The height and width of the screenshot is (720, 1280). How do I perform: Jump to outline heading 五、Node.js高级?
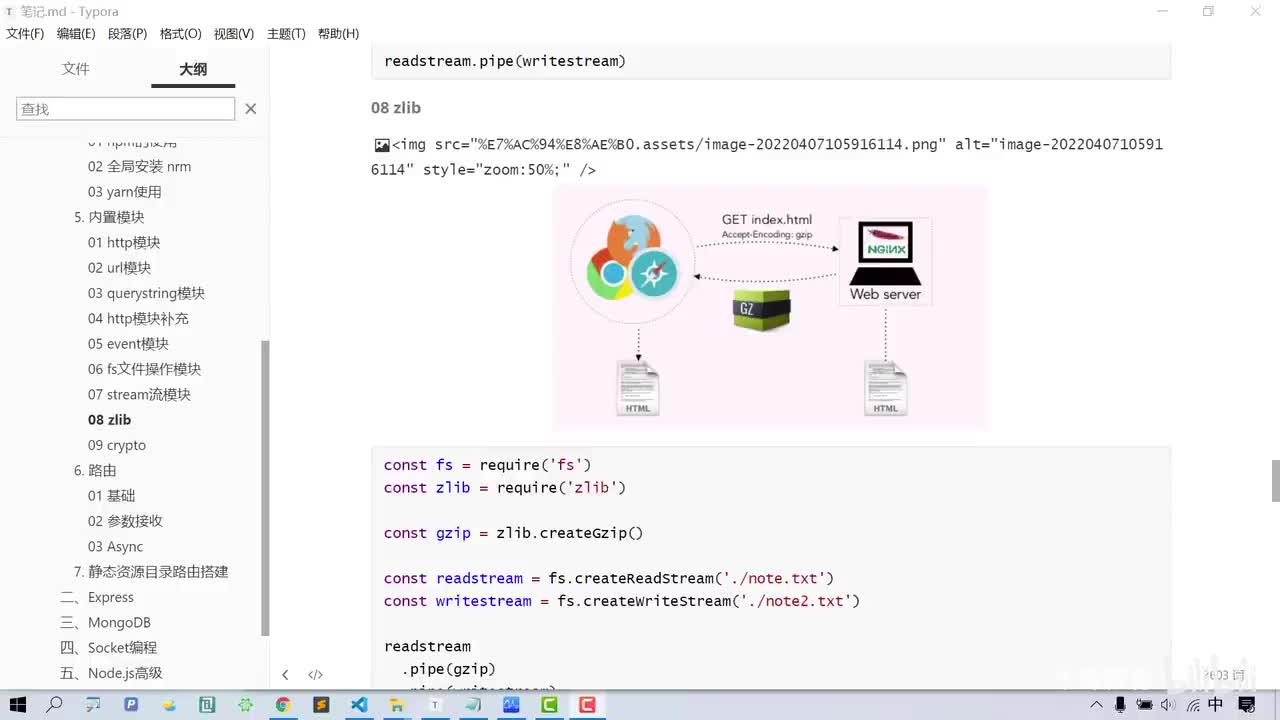click(111, 673)
